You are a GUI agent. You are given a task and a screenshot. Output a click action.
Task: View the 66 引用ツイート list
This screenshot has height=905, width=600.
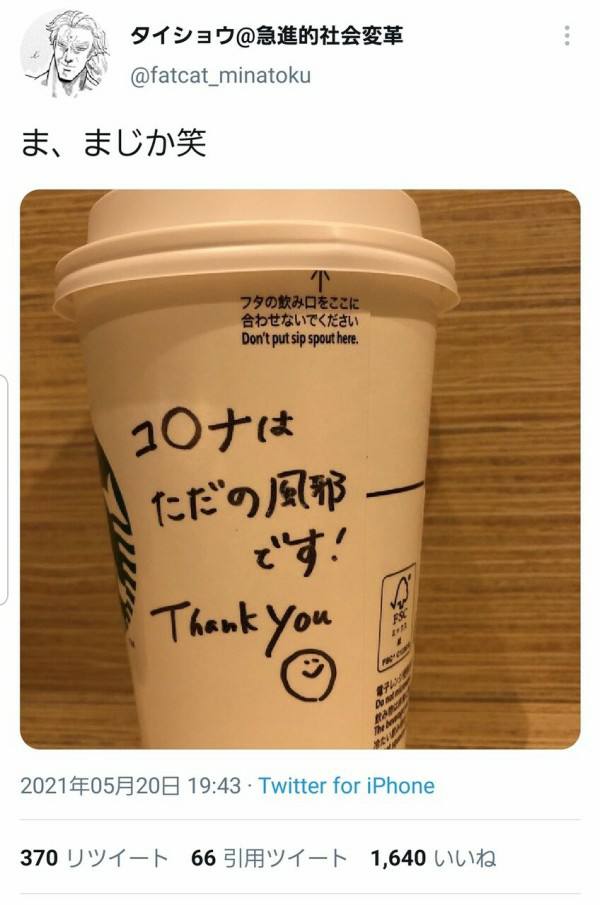click(x=269, y=858)
